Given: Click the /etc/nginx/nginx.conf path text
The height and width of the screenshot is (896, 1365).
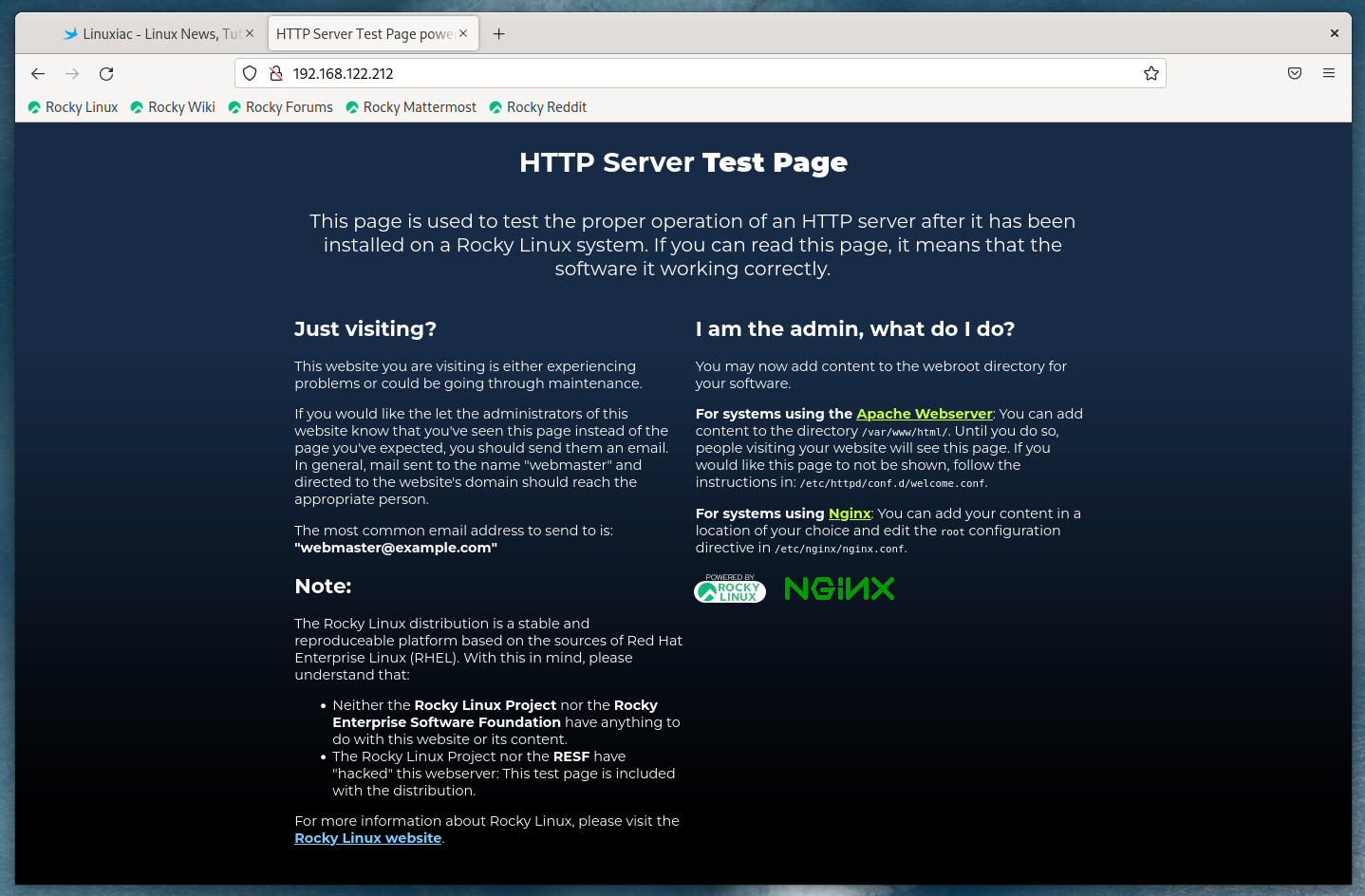Looking at the screenshot, I should coord(839,549).
